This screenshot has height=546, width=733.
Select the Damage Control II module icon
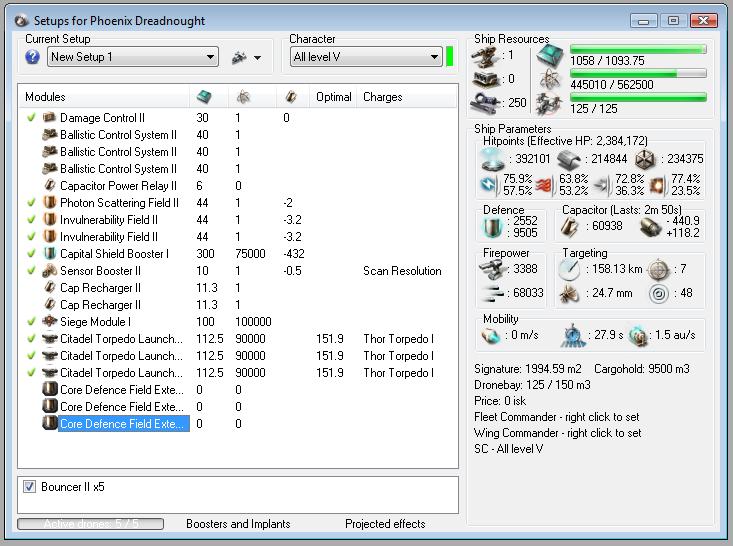click(50, 117)
